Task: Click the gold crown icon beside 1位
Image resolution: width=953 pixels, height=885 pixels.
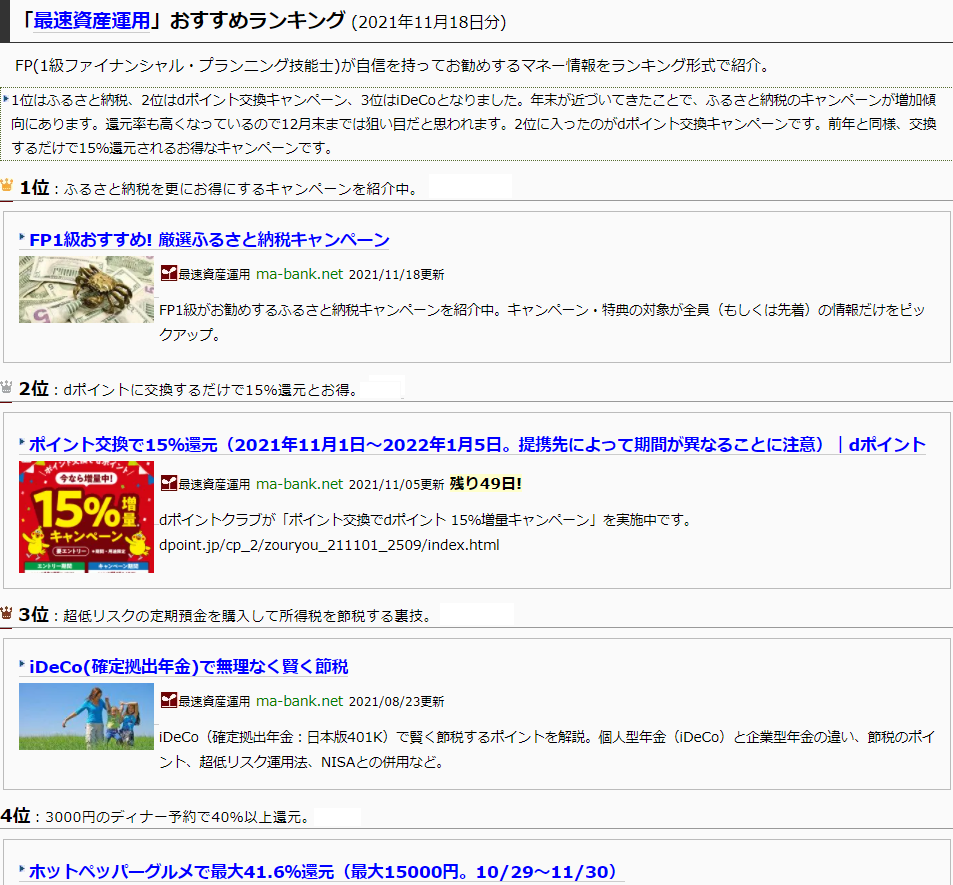Action: [x=7, y=184]
